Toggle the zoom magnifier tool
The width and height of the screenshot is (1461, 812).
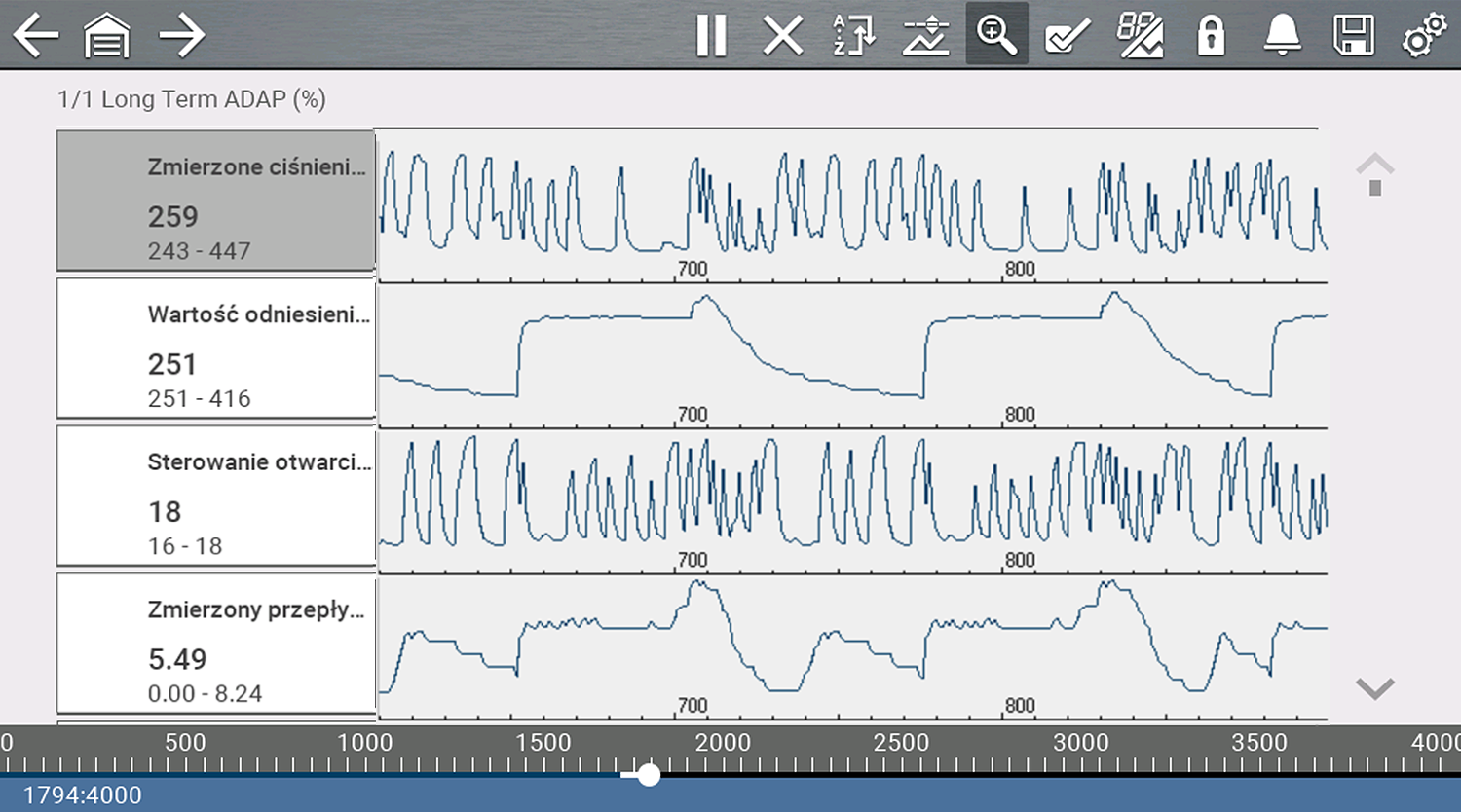(x=996, y=35)
